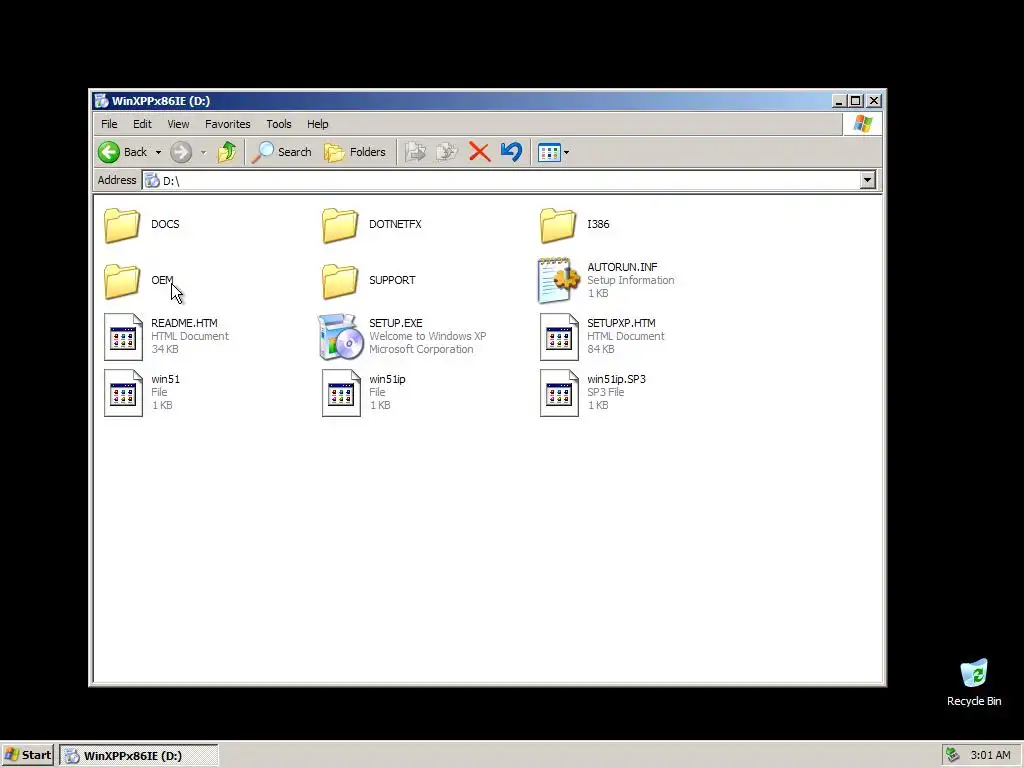This screenshot has height=768, width=1024.
Task: Select the SETUP.EXE installer icon
Action: [340, 337]
